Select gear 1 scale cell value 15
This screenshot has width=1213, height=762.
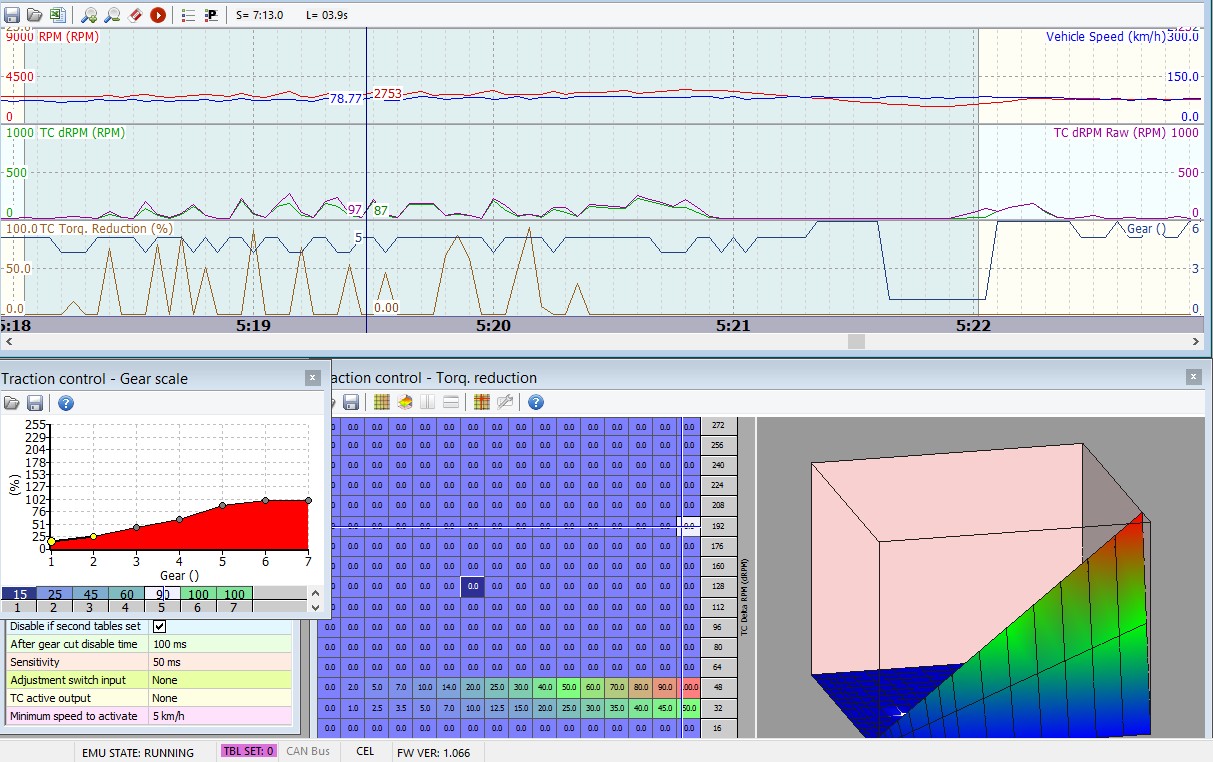click(x=20, y=594)
